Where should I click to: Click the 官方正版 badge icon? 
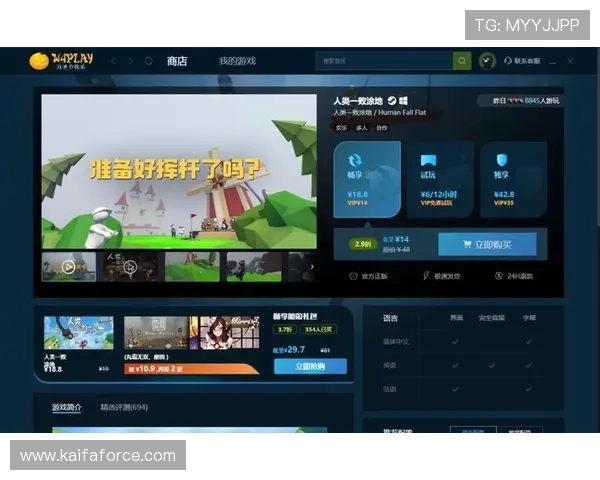353,276
